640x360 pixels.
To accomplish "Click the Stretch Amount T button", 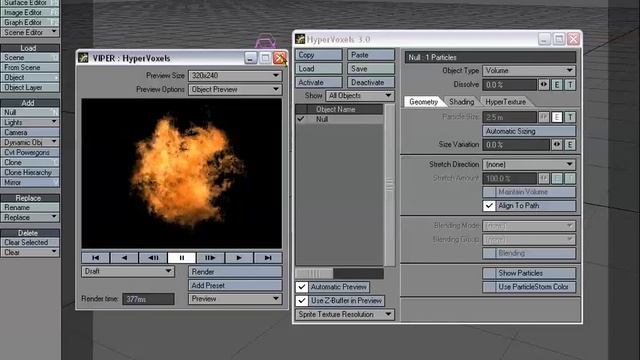I will (x=570, y=178).
